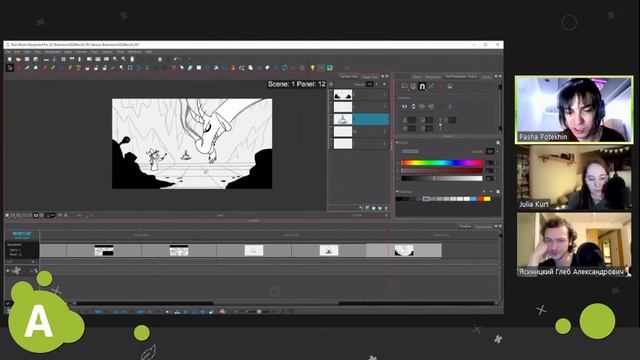Image resolution: width=640 pixels, height=360 pixels.
Task: Click the rainbow hue slider
Action: (x=442, y=163)
